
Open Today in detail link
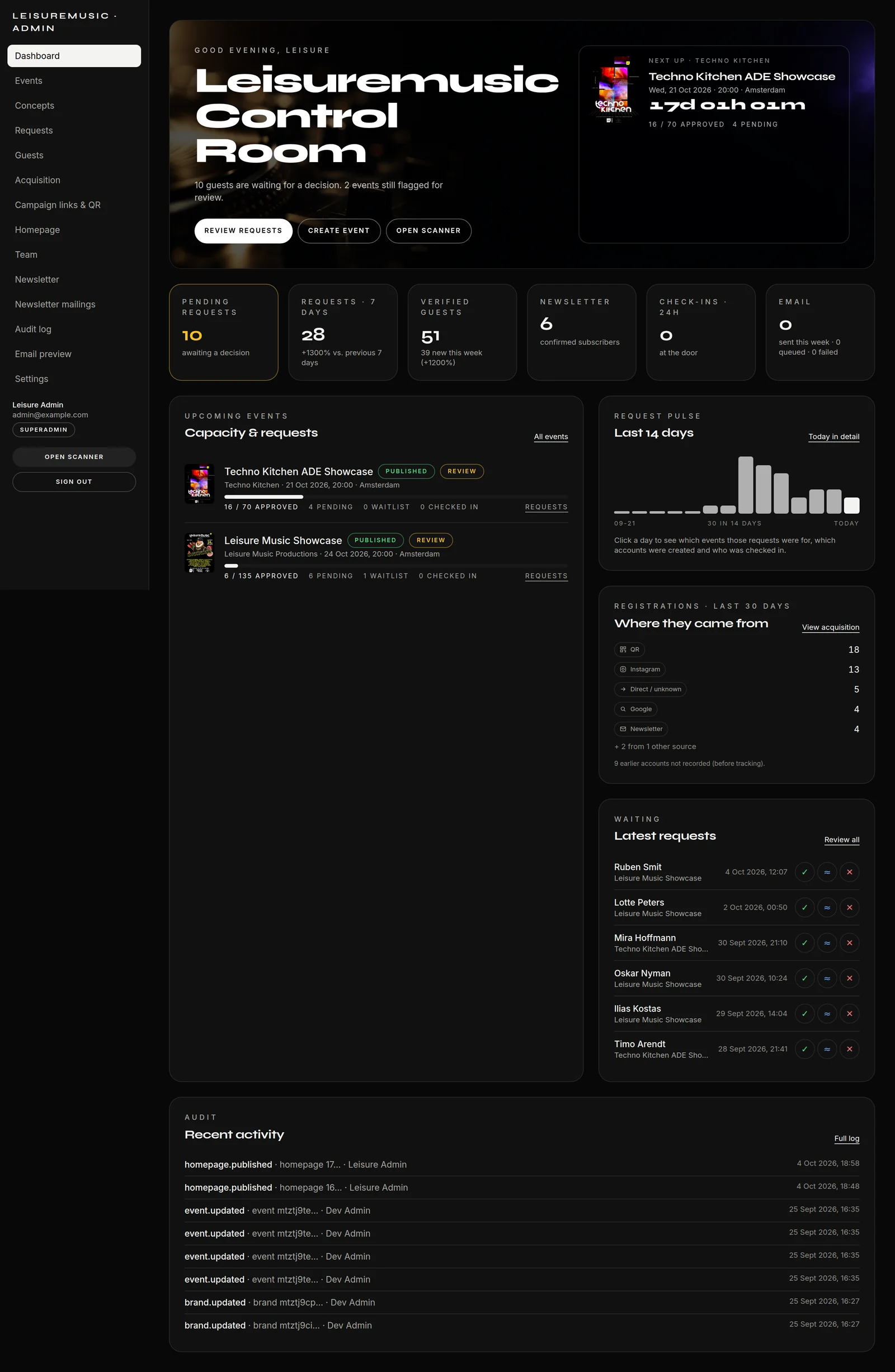coord(834,437)
